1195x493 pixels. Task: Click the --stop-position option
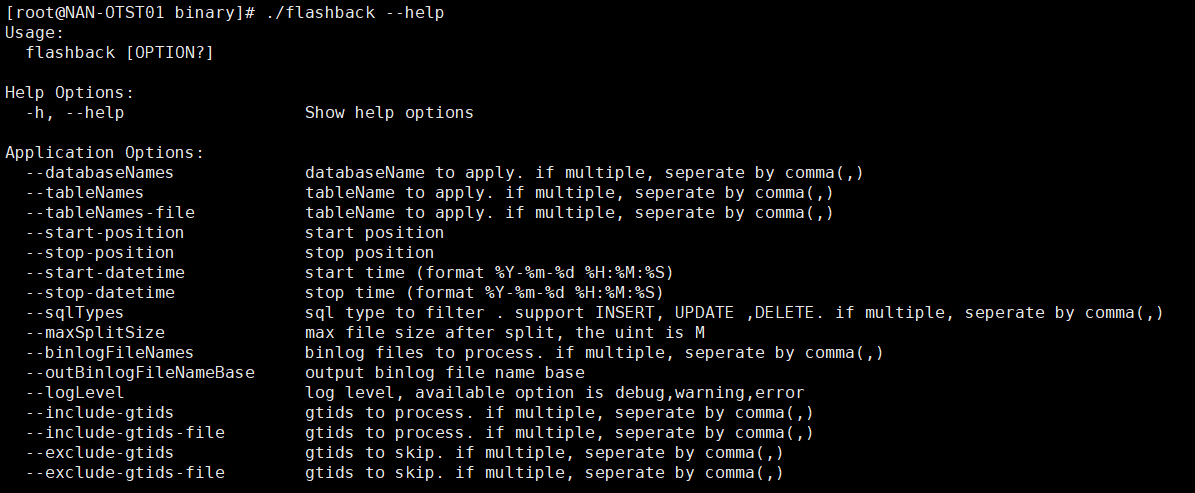coord(100,253)
